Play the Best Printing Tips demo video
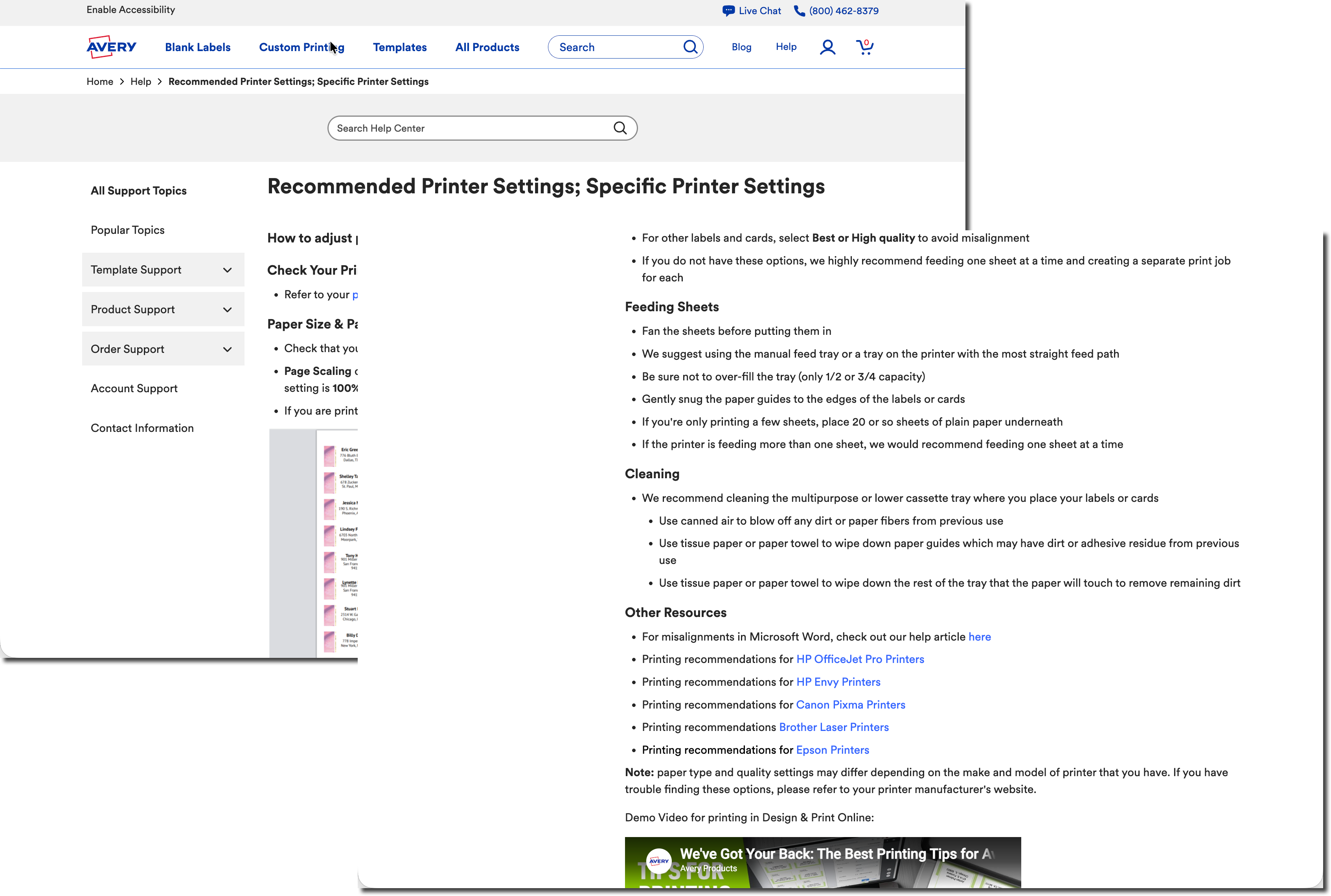Screen dimensions: 1331x896 coord(822,862)
